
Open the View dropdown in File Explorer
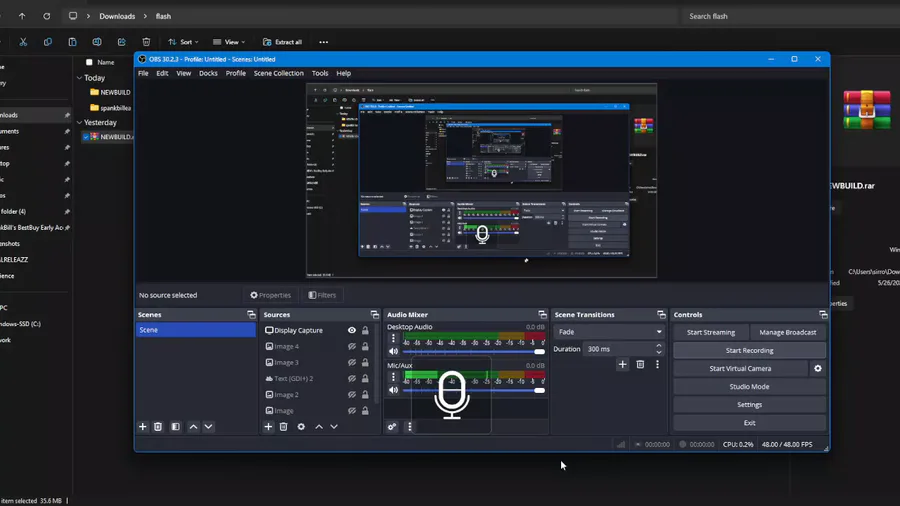click(x=228, y=42)
